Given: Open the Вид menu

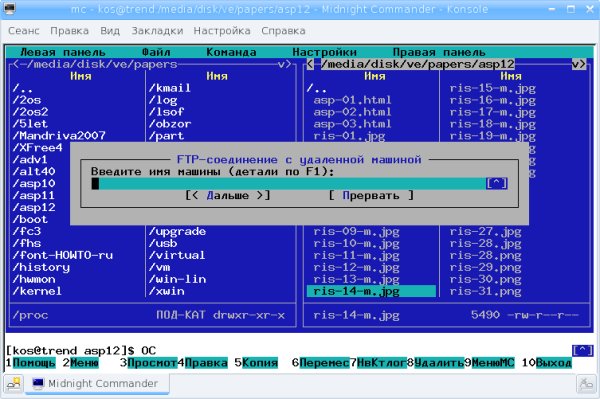Looking at the screenshot, I should coord(110,31).
